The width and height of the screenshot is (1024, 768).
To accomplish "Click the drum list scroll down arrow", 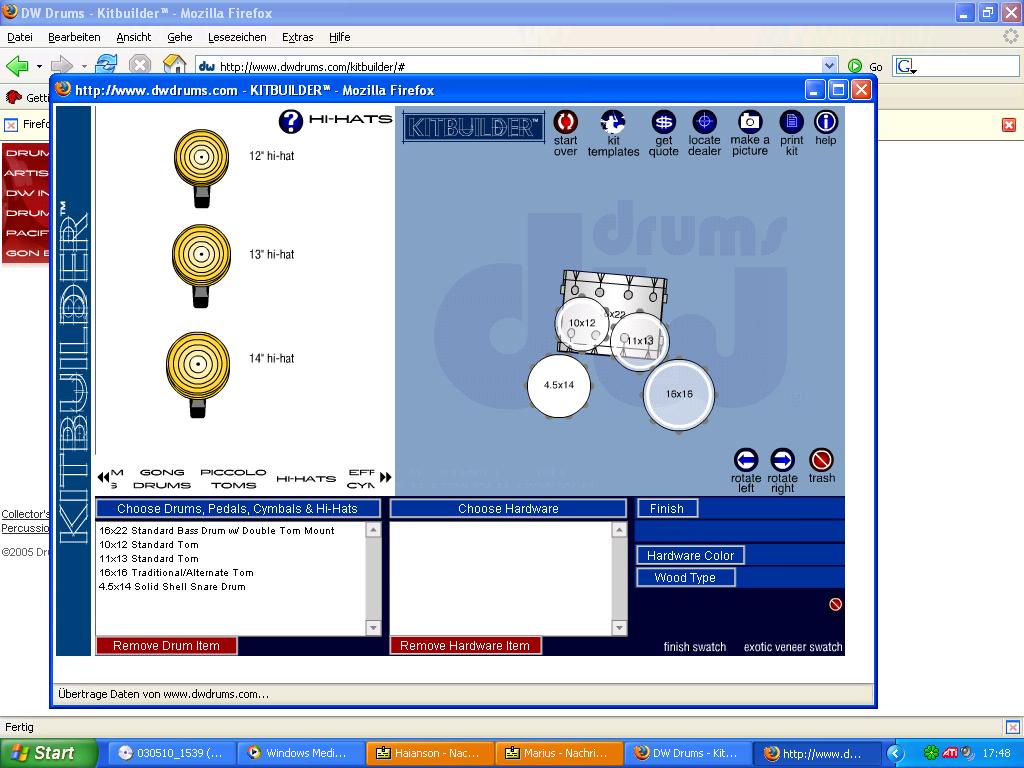I will pos(373,628).
